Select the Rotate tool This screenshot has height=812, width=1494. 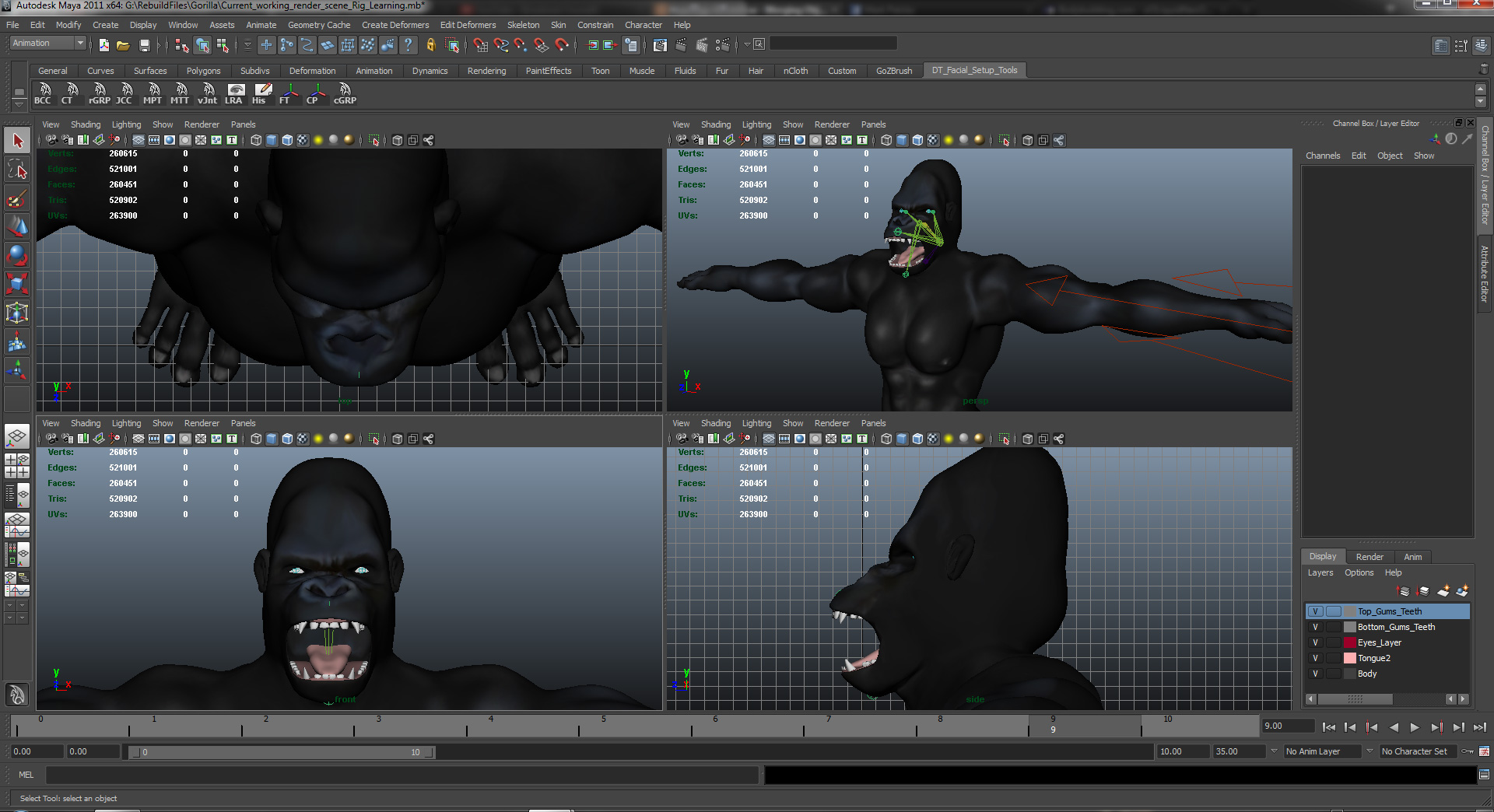pos(17,255)
